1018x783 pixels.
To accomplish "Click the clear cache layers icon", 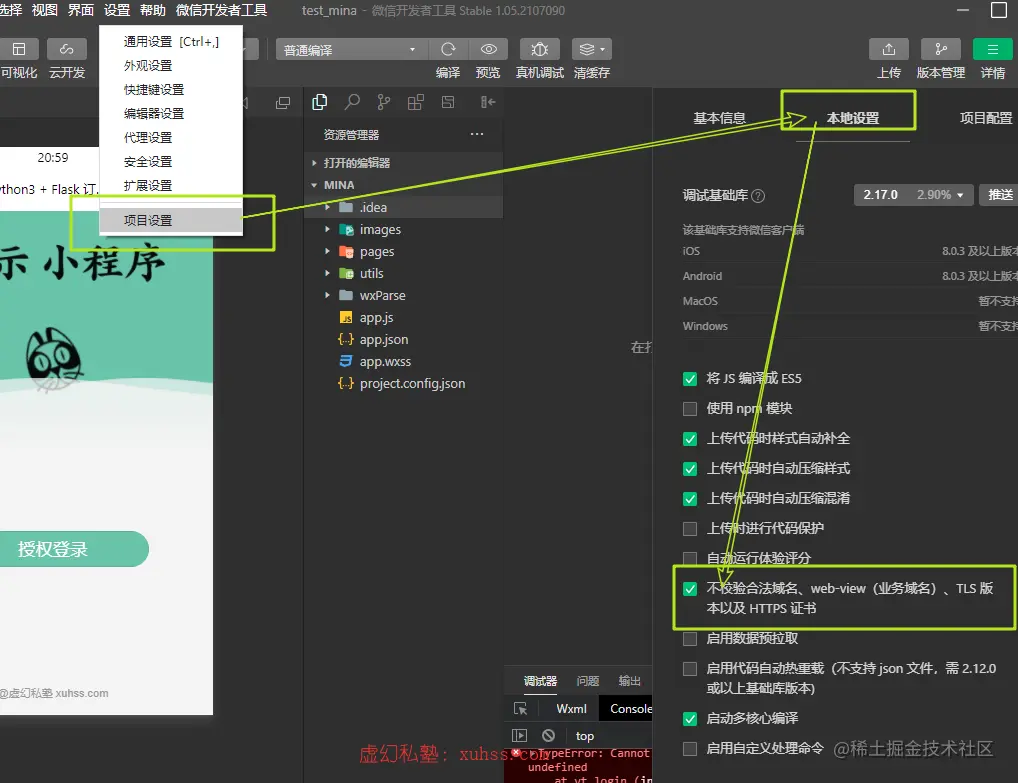I will click(x=587, y=49).
